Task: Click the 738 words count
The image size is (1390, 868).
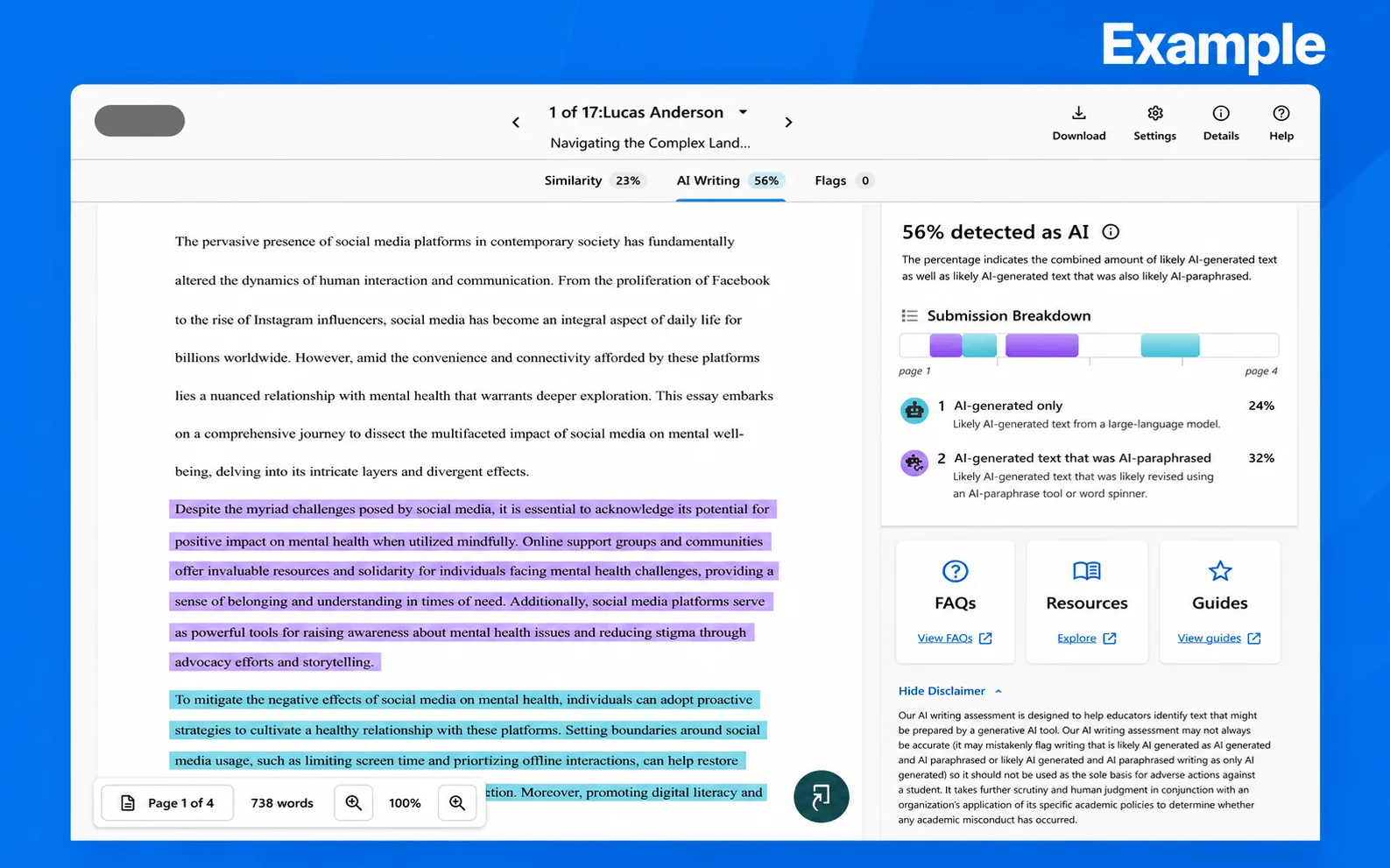Action: point(282,802)
